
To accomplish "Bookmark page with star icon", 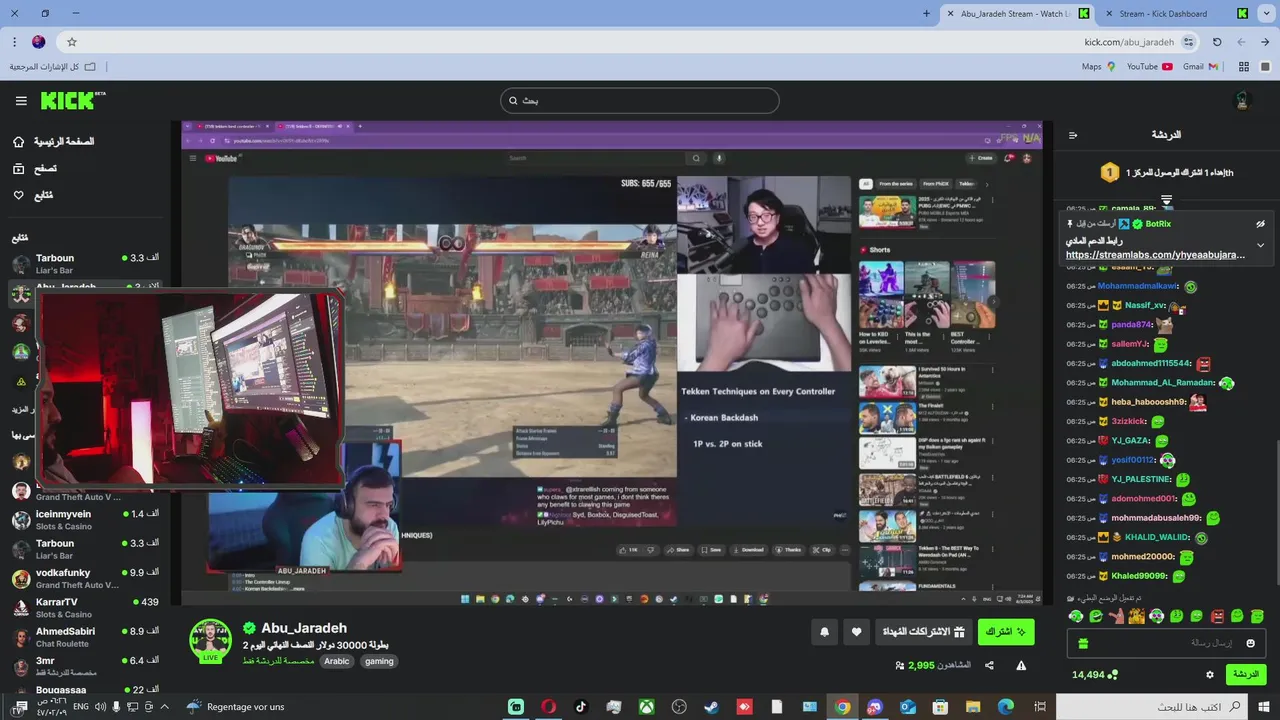I will click(72, 42).
